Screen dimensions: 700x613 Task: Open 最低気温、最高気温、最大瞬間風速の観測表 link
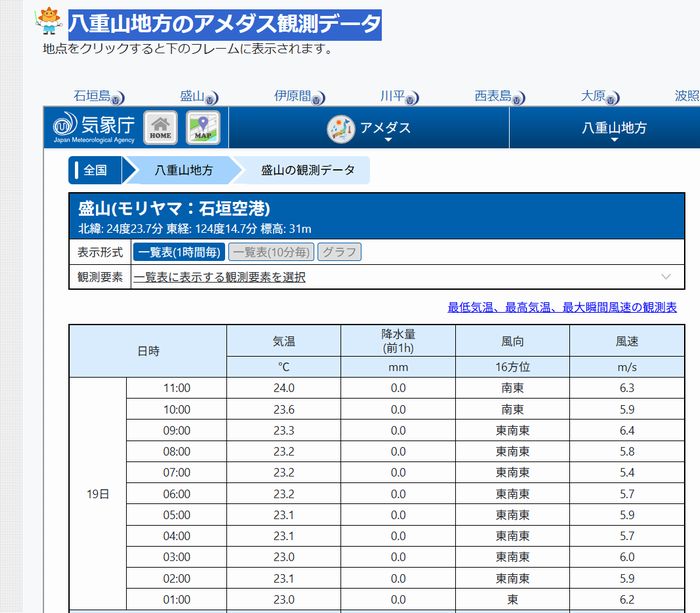point(562,307)
